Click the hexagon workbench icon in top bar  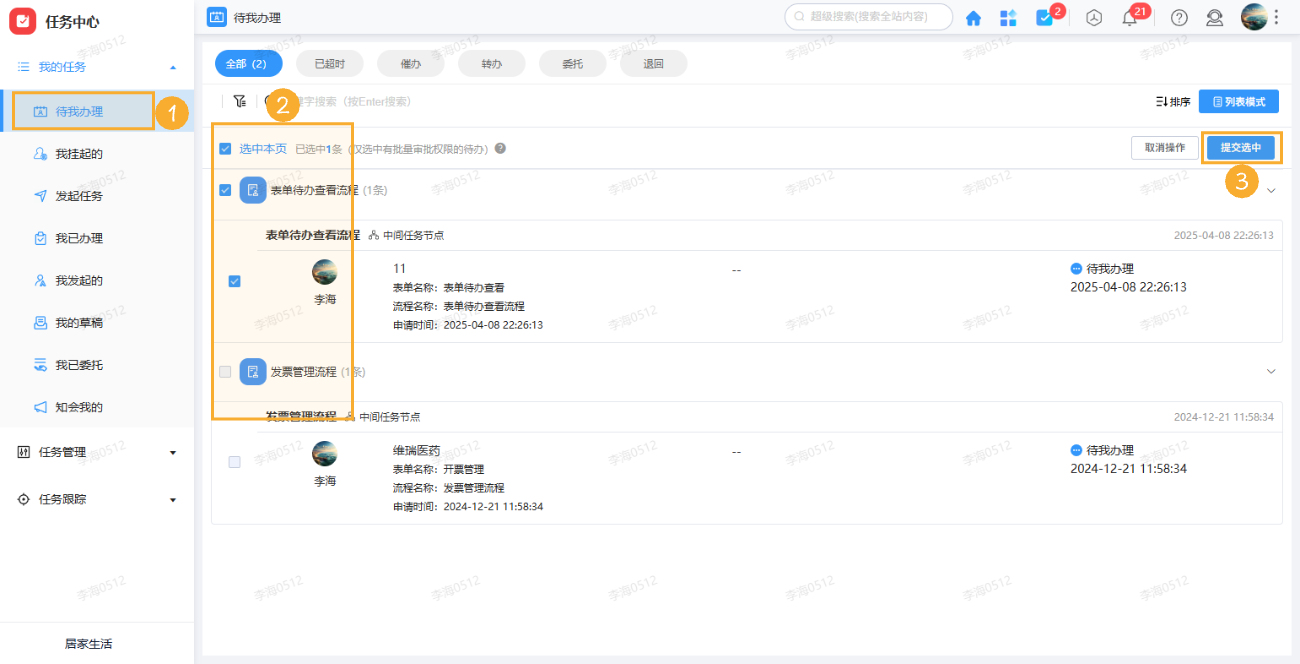coord(1093,17)
